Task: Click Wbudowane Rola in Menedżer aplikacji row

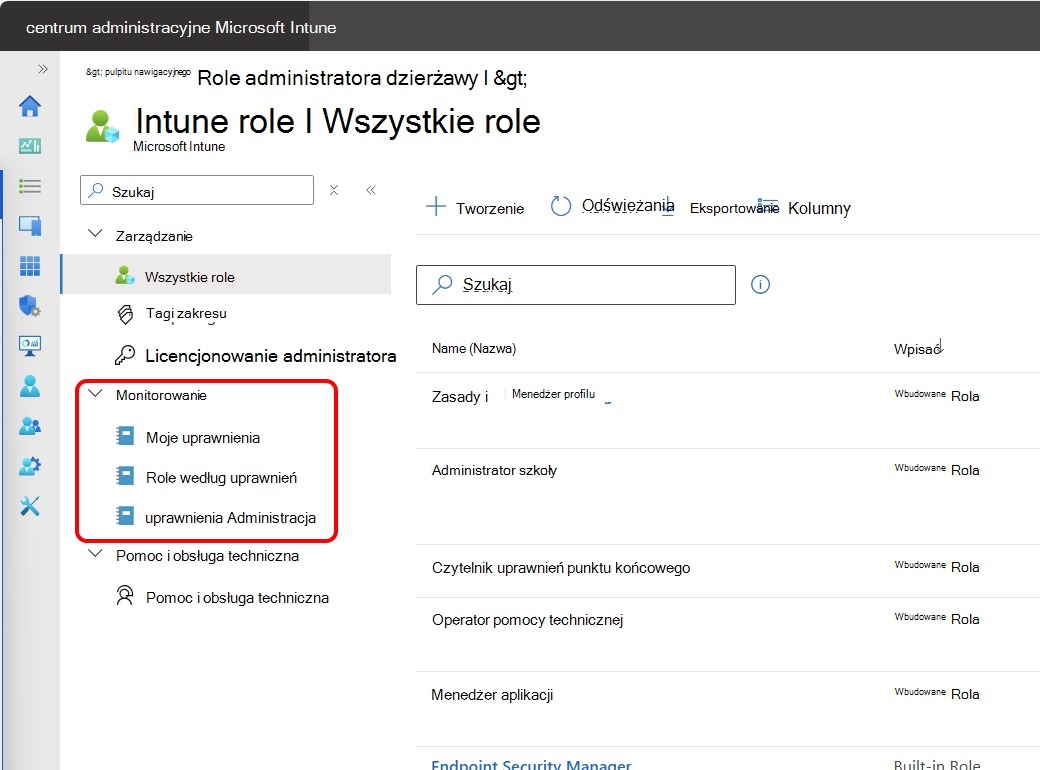Action: click(x=937, y=694)
